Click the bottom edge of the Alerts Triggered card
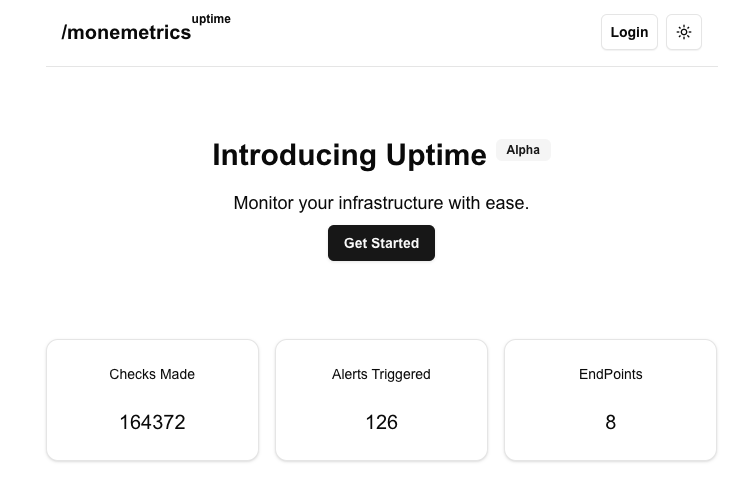 point(381,460)
